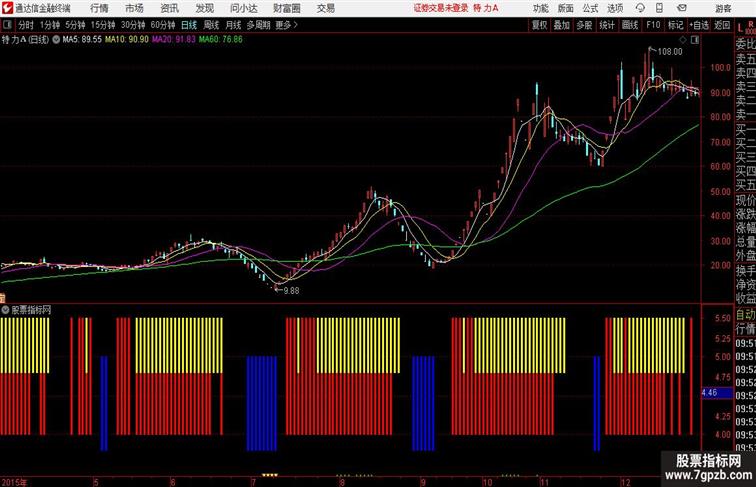756x487 pixels.
Task: Open the 市场 menu
Action: (x=135, y=8)
